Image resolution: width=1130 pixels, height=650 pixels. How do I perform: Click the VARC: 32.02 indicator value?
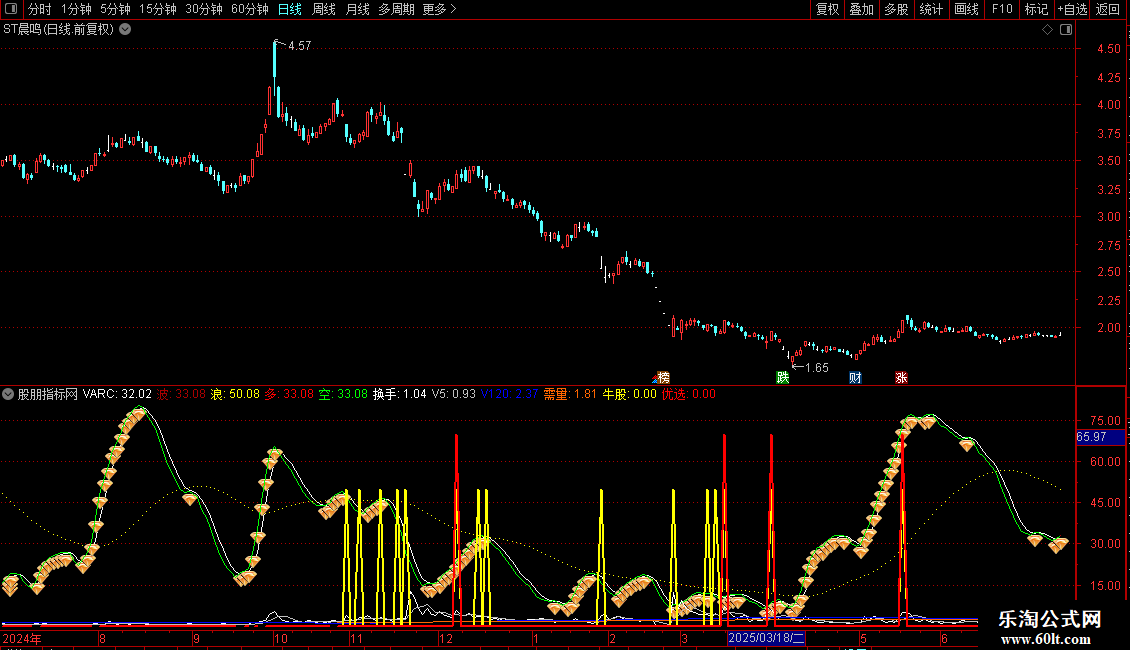[x=117, y=394]
